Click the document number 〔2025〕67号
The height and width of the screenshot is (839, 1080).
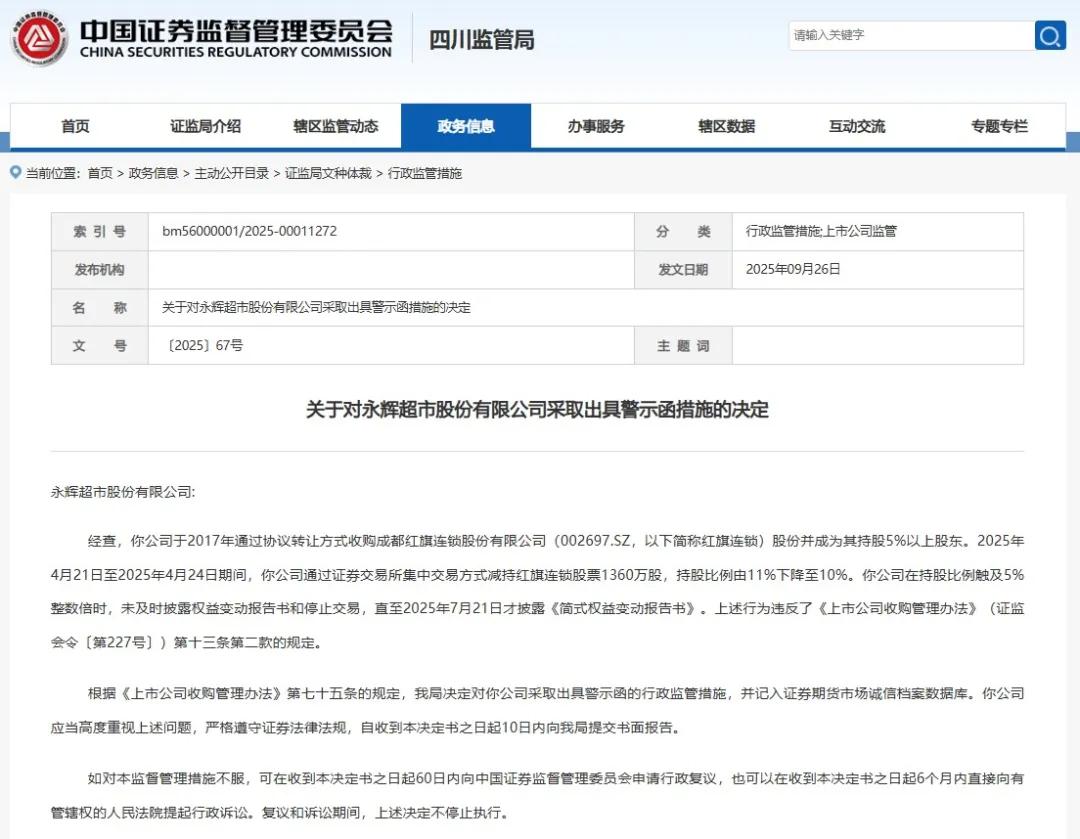tap(202, 345)
